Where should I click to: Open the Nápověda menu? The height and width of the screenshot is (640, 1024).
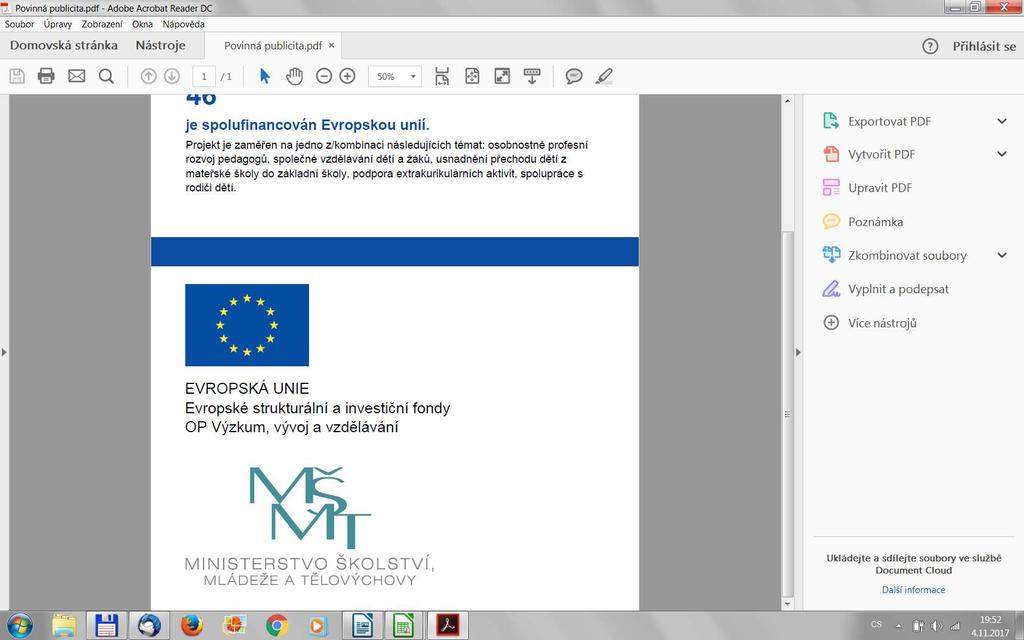(x=183, y=24)
